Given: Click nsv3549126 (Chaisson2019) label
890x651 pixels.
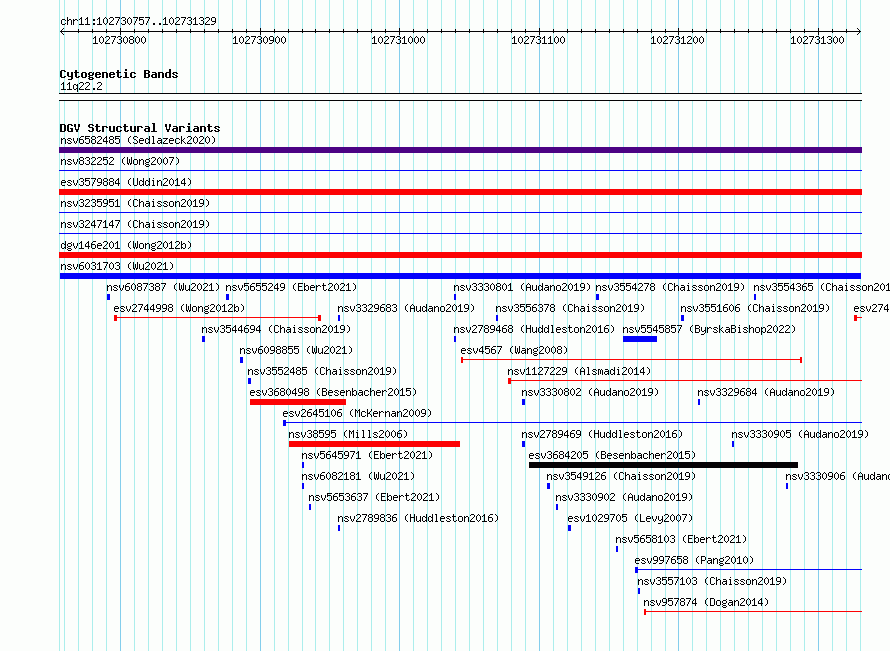Looking at the screenshot, I should [x=620, y=476].
